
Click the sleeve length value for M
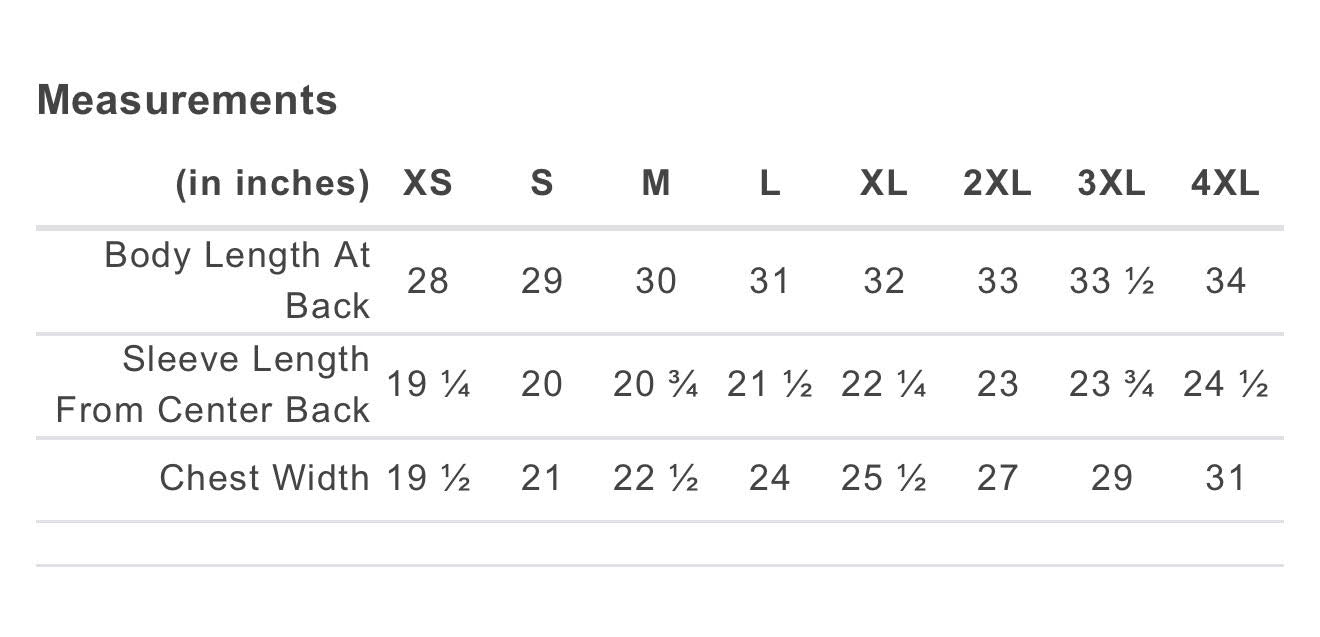656,384
